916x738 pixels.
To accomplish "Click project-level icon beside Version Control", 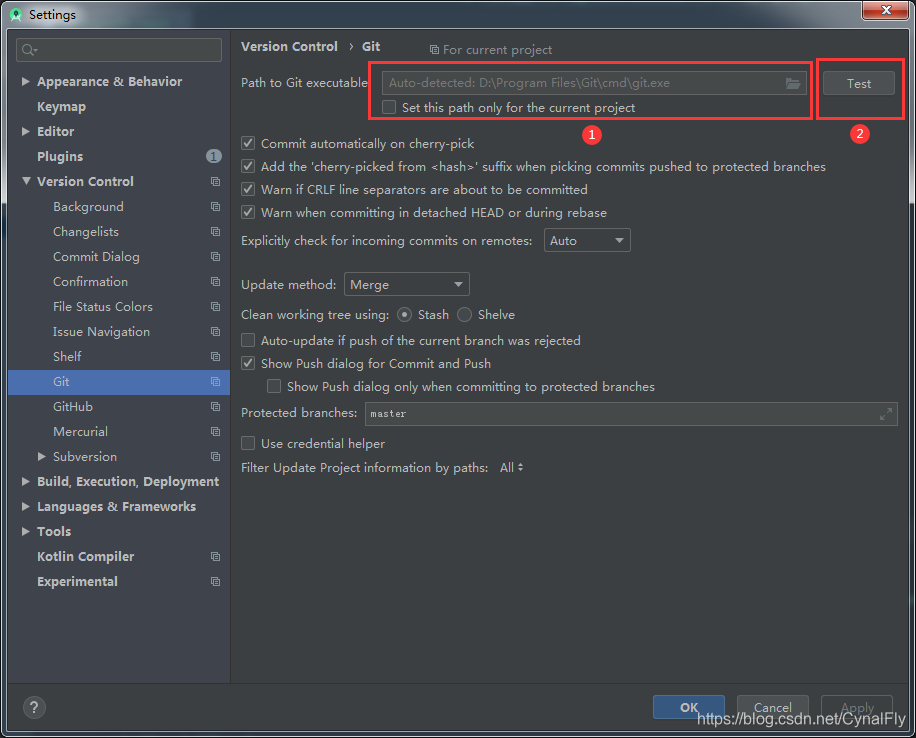I will point(216,182).
